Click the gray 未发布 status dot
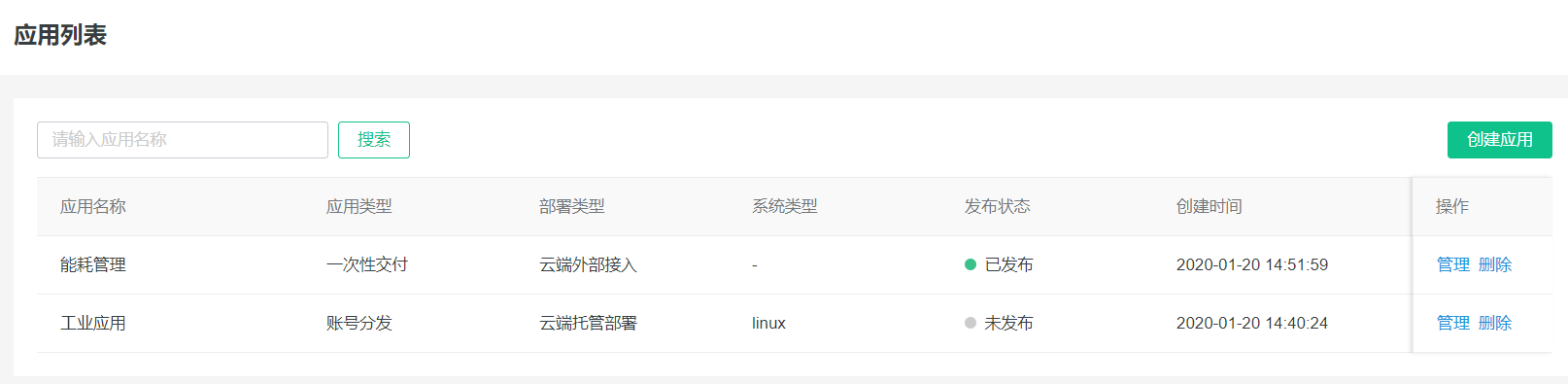Viewport: 1568px width, 384px height. click(x=971, y=323)
